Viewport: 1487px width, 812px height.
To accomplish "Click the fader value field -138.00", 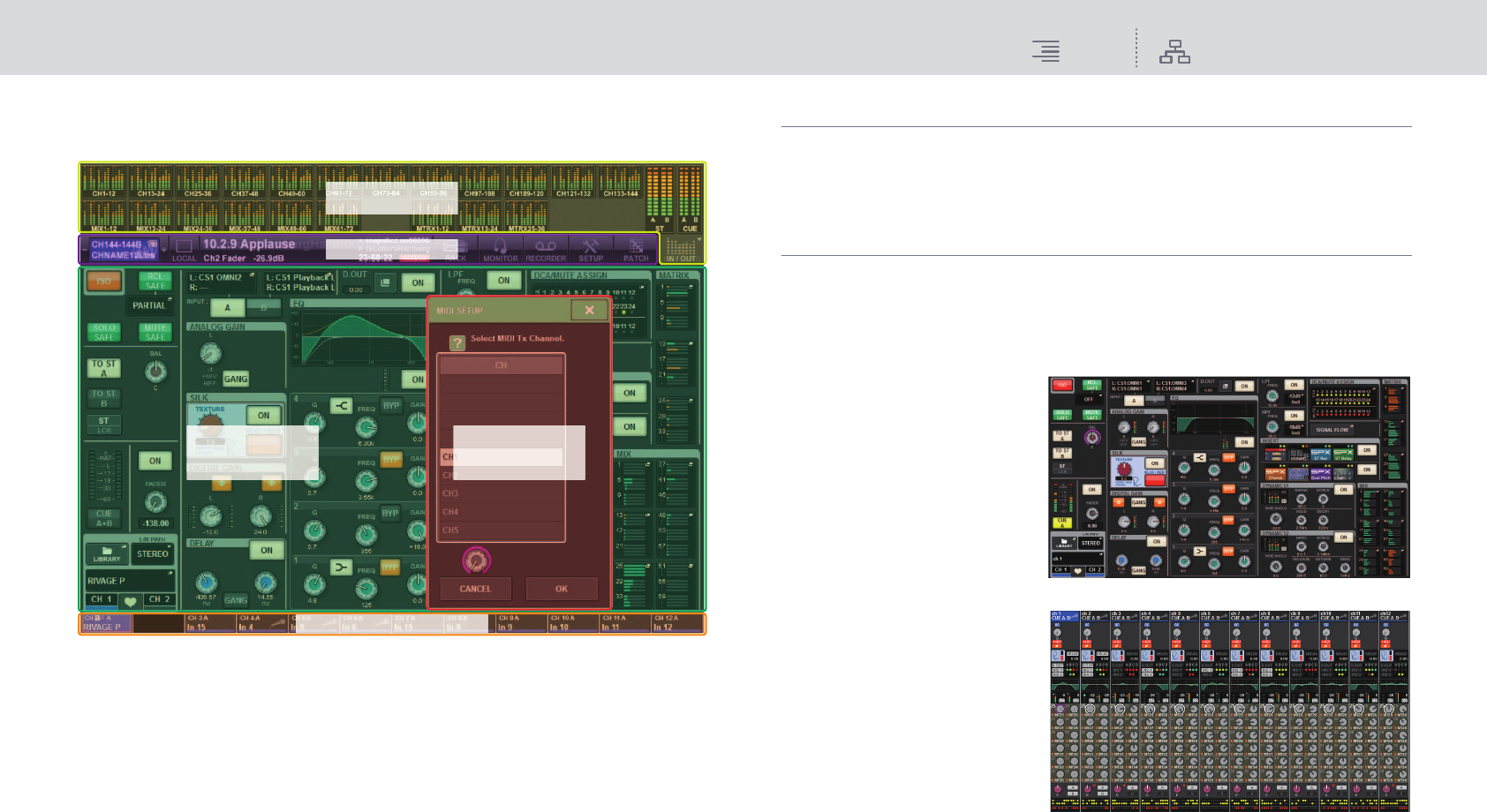I will click(x=155, y=523).
